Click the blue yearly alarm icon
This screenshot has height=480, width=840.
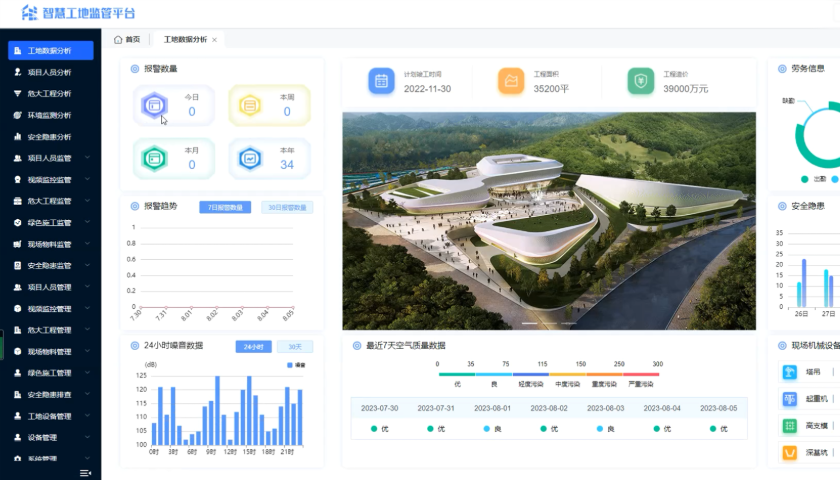(x=250, y=157)
